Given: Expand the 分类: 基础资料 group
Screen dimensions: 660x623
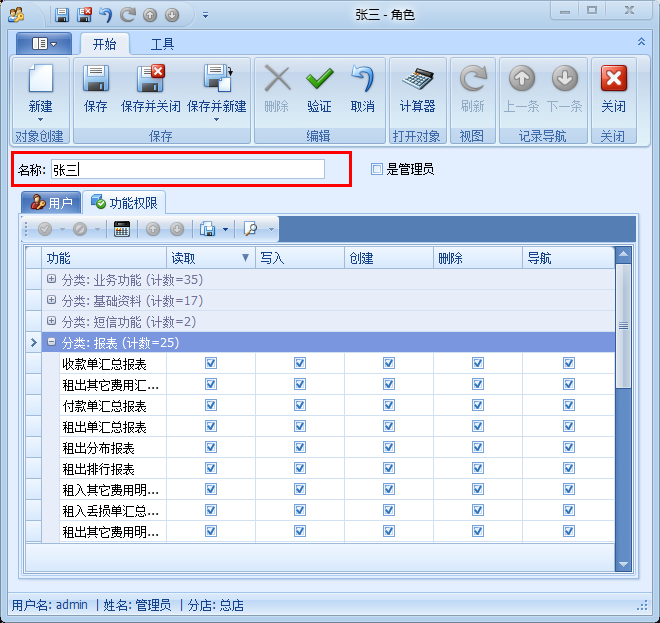Looking at the screenshot, I should click(x=51, y=300).
